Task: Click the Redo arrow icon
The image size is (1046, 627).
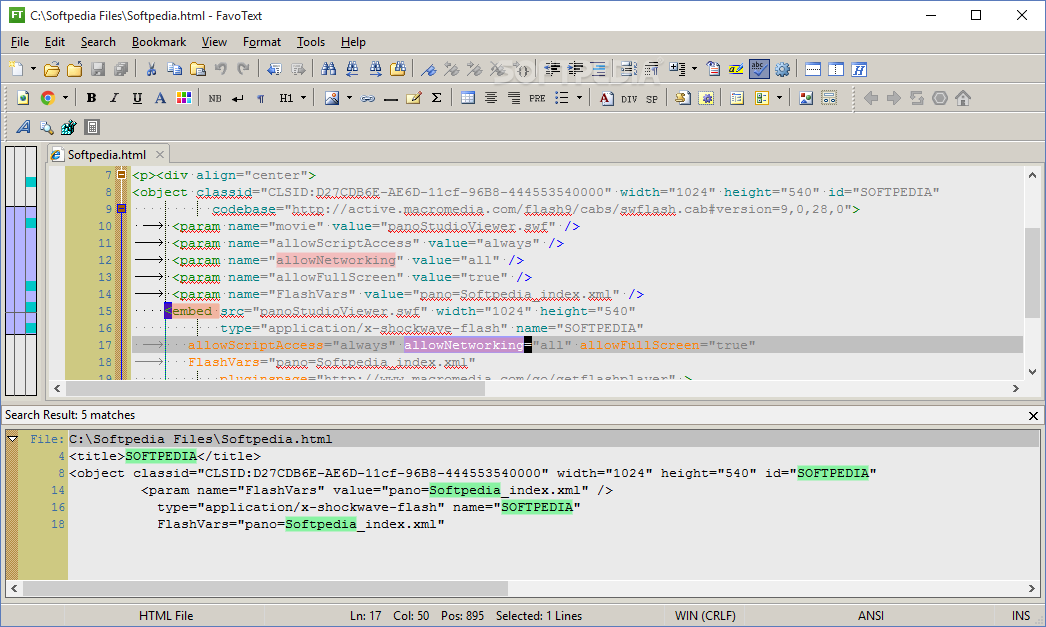Action: 243,69
